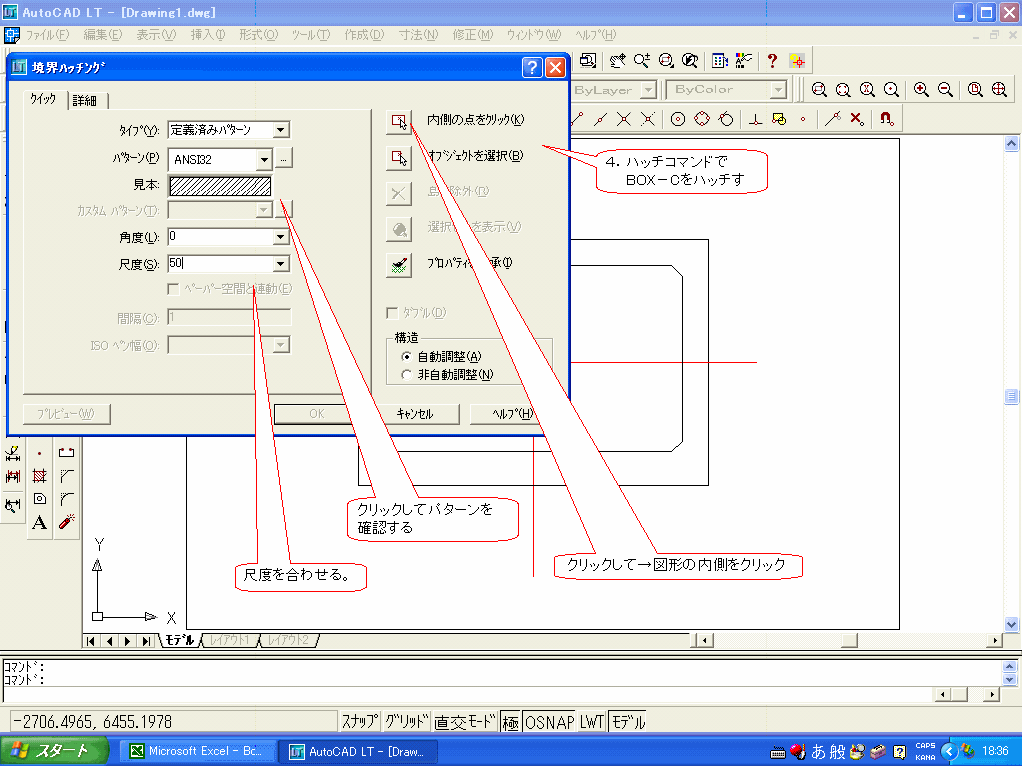Click the Zoom Out minus magnifier
The image size is (1023, 767).
pos(945,90)
